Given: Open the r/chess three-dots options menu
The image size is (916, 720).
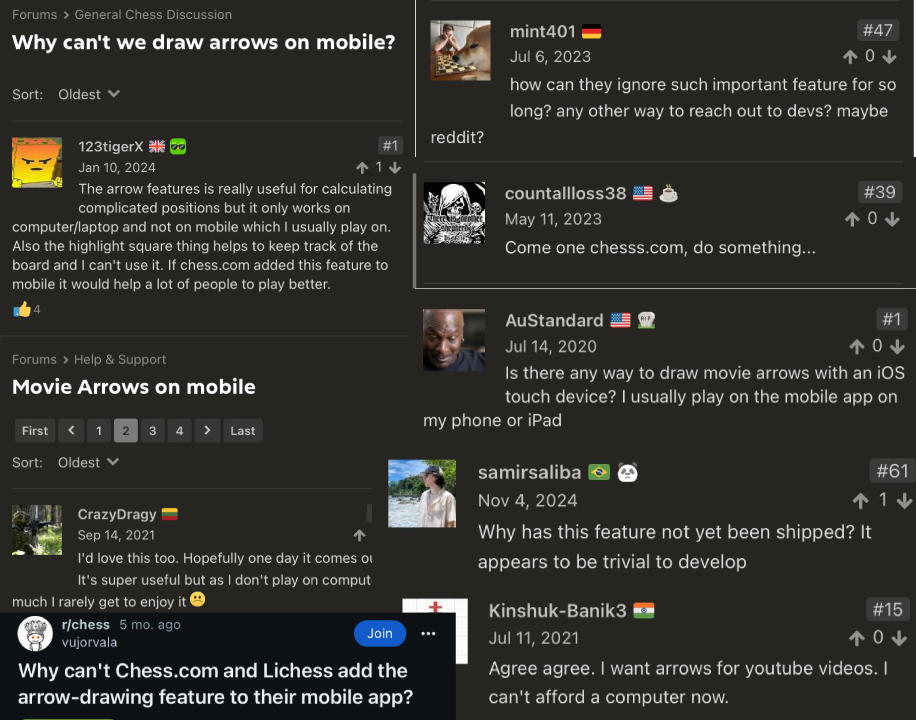Looking at the screenshot, I should (428, 634).
